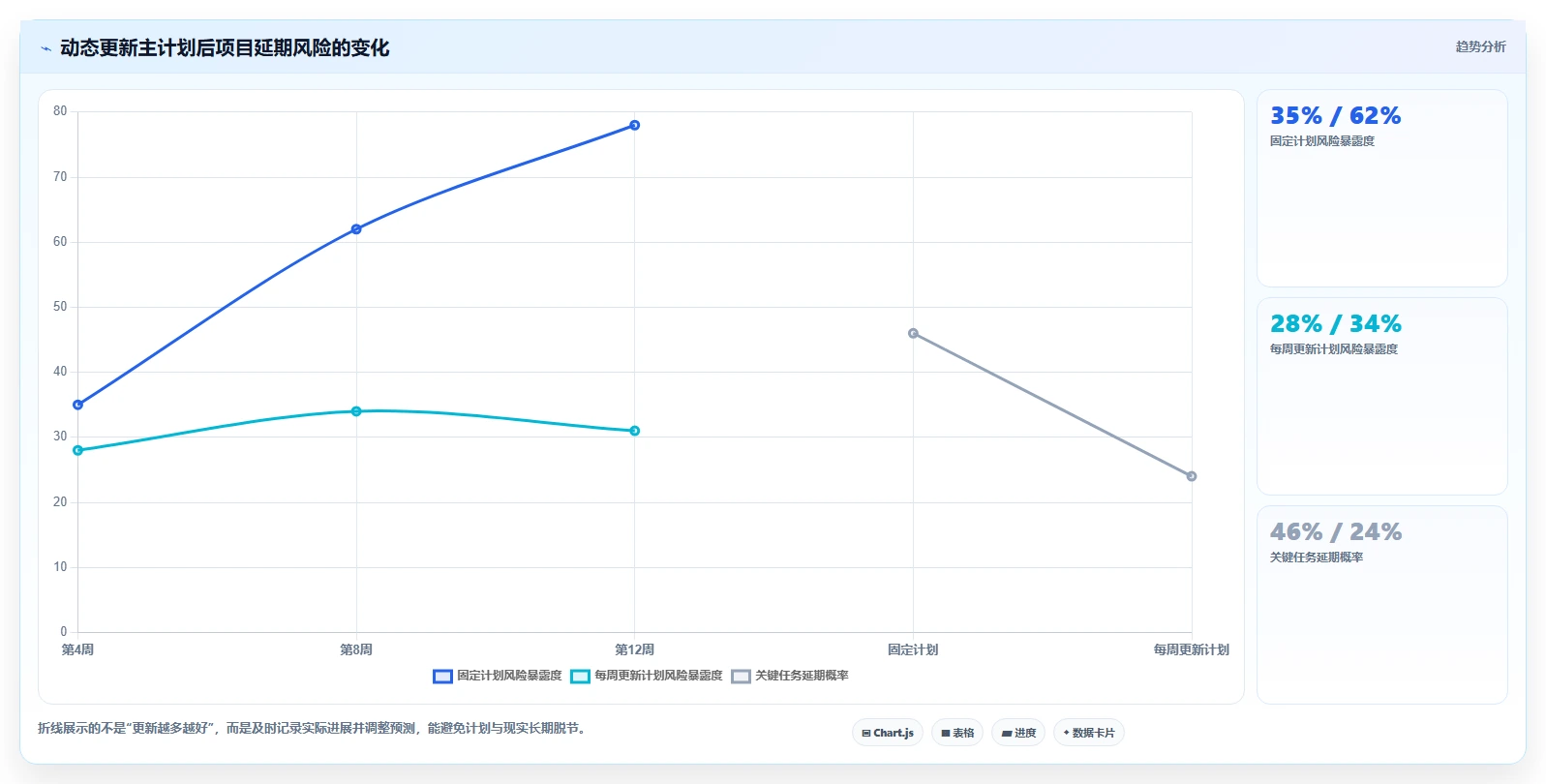
Task: Click the 进度 chip
Action: (x=1018, y=733)
